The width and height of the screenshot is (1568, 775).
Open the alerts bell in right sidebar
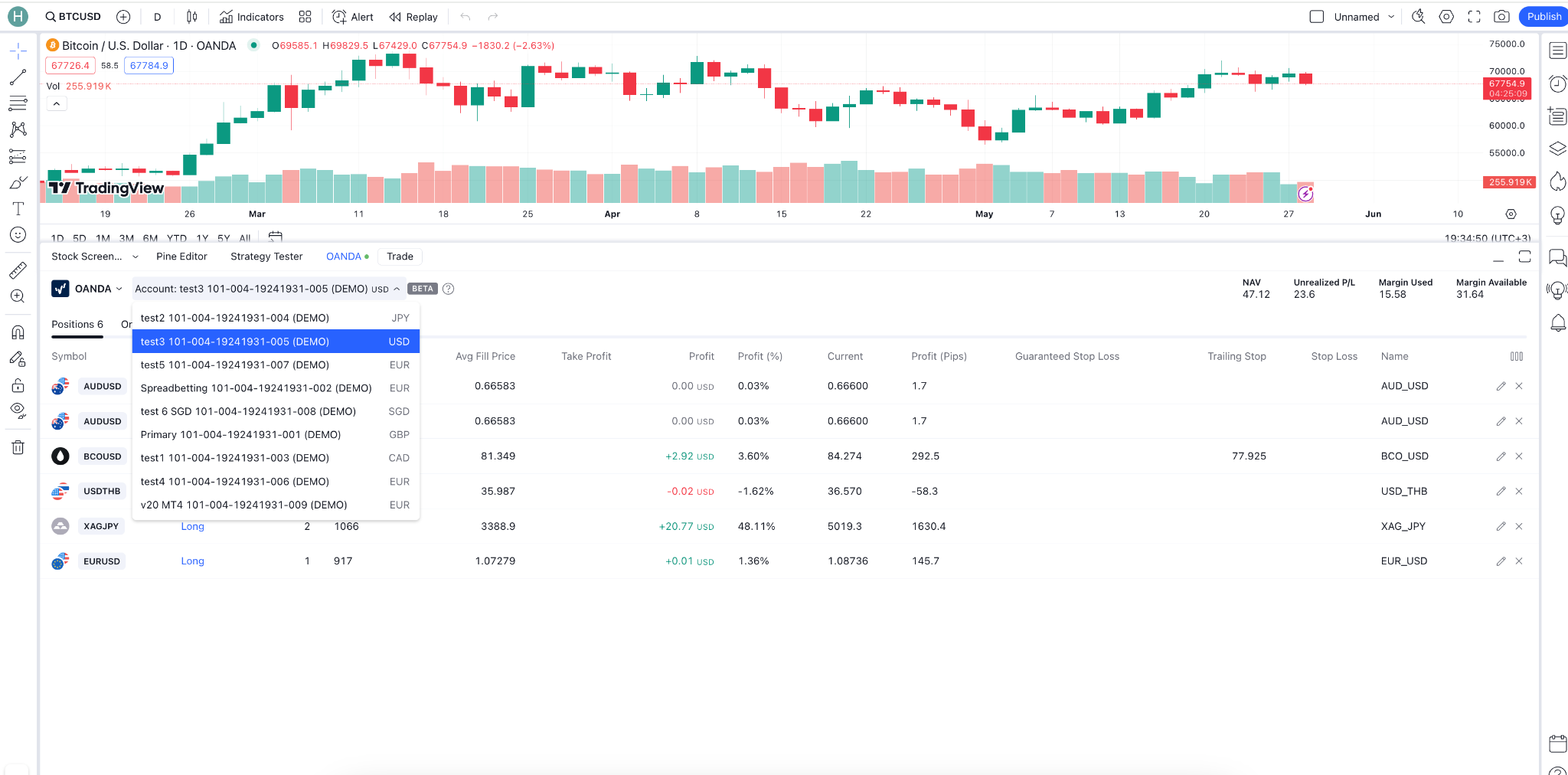coord(1557,323)
